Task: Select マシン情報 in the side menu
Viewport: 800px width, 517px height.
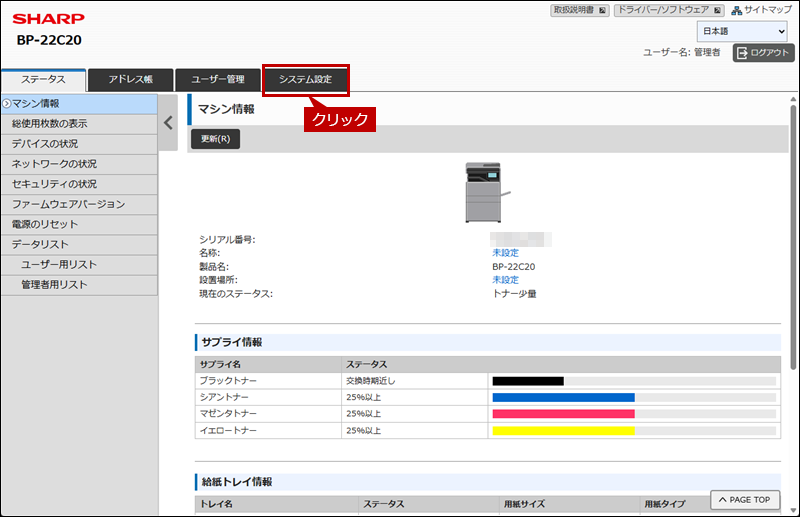Action: (x=79, y=104)
